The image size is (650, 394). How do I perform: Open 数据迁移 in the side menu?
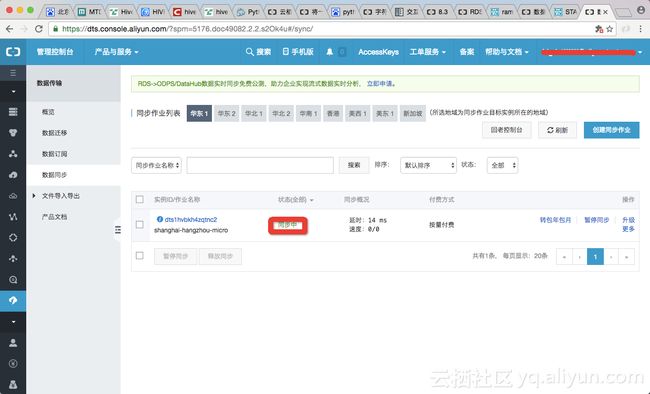[54, 133]
